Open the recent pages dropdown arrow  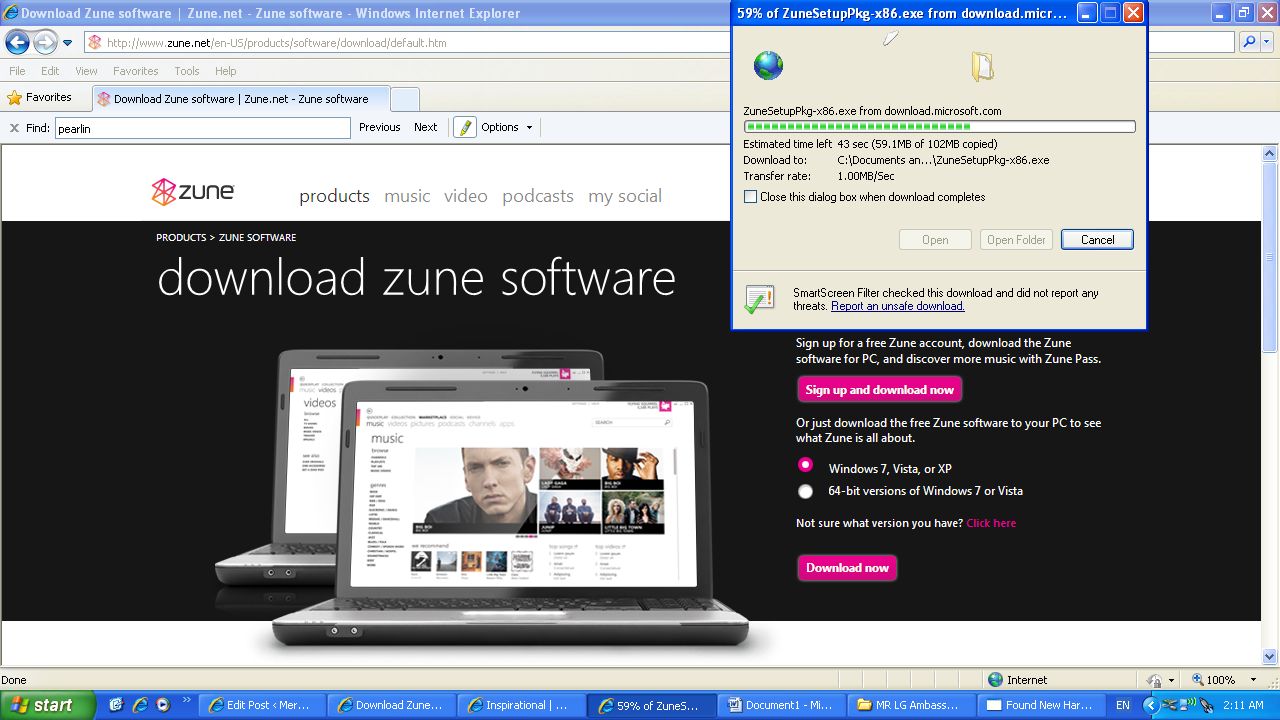[x=68, y=43]
